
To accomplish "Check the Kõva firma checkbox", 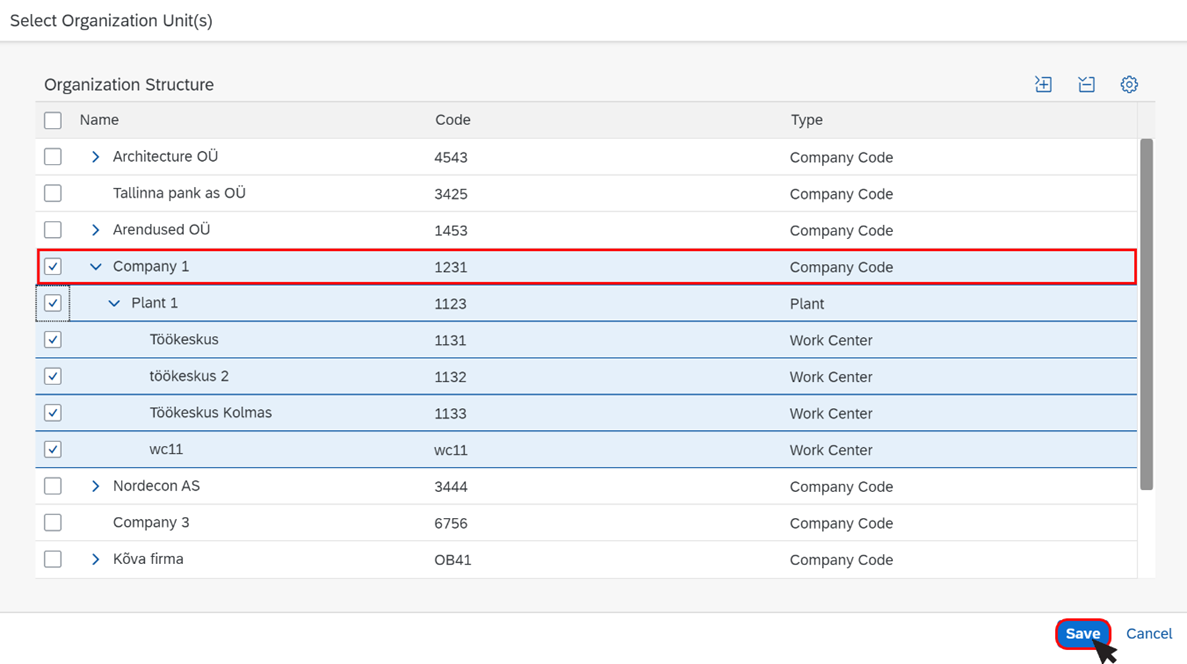I will click(53, 559).
